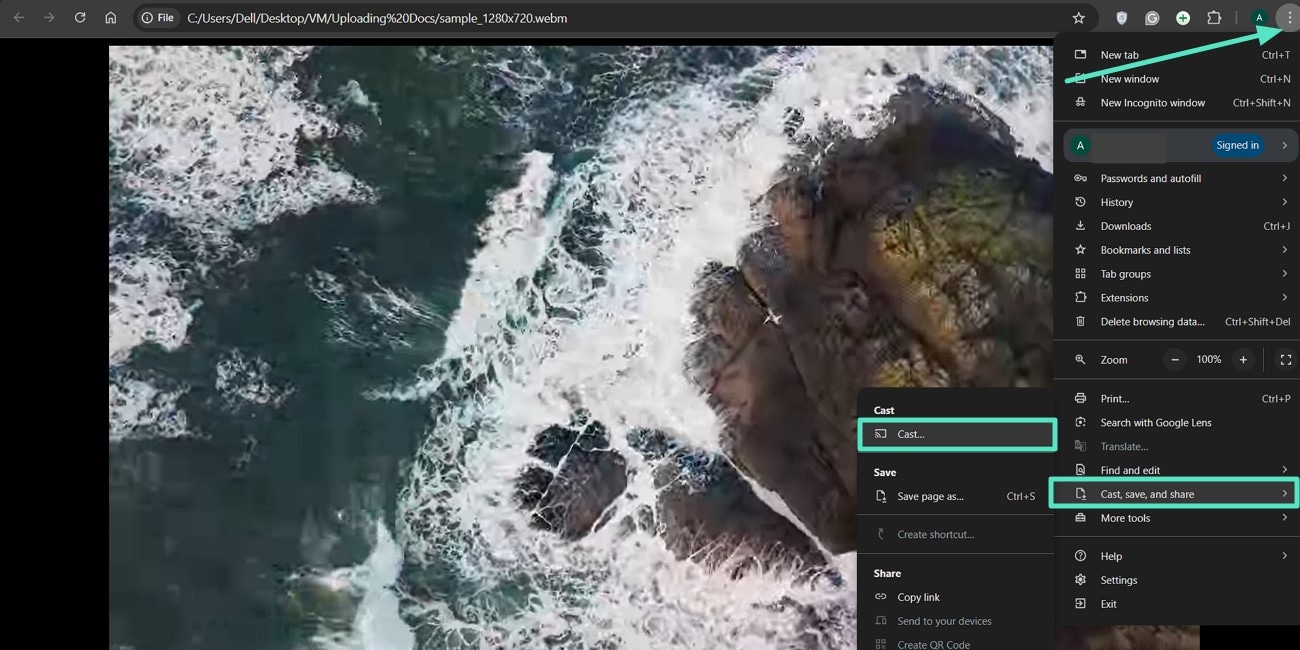
Task: Click the Delete browsing data trash icon
Action: coord(1080,322)
